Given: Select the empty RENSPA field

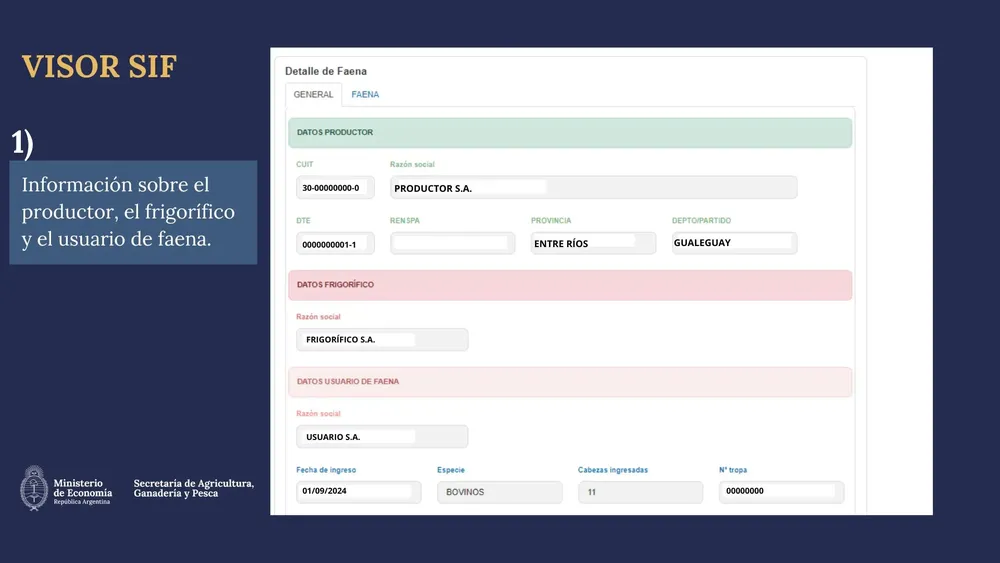Looking at the screenshot, I should [x=452, y=243].
